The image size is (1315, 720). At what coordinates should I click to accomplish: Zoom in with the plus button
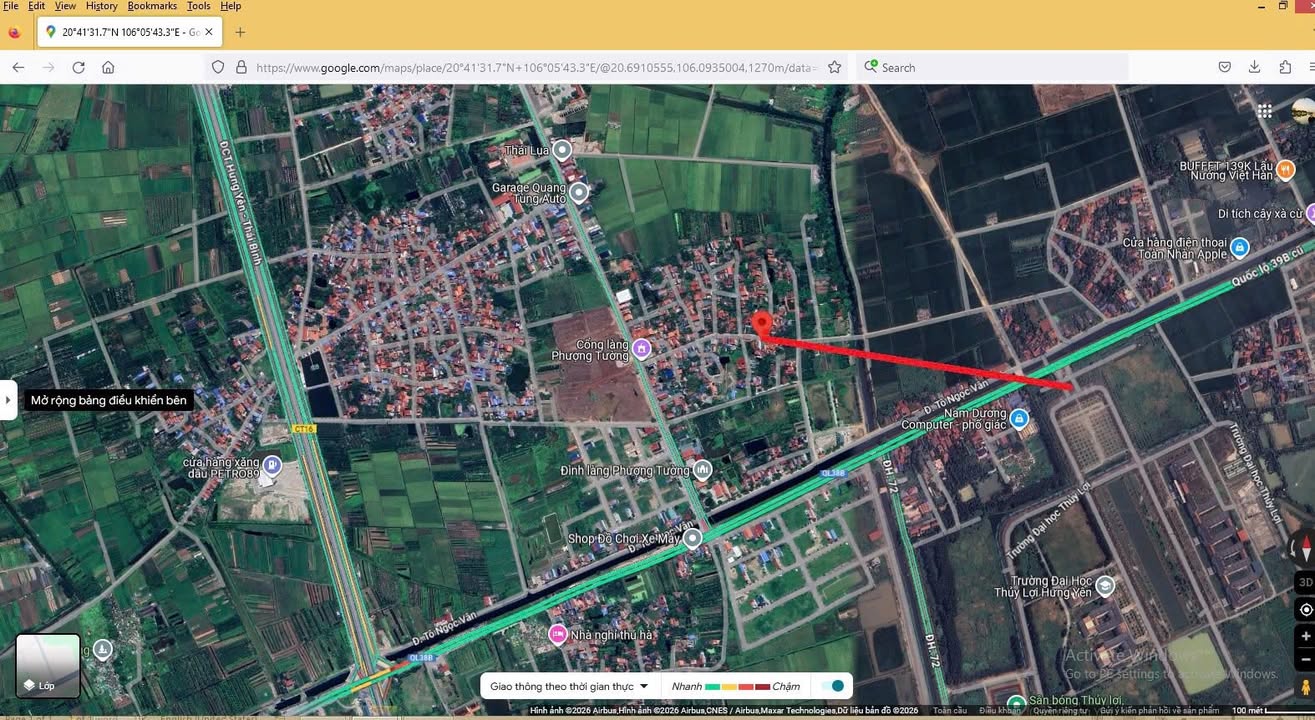point(1305,634)
